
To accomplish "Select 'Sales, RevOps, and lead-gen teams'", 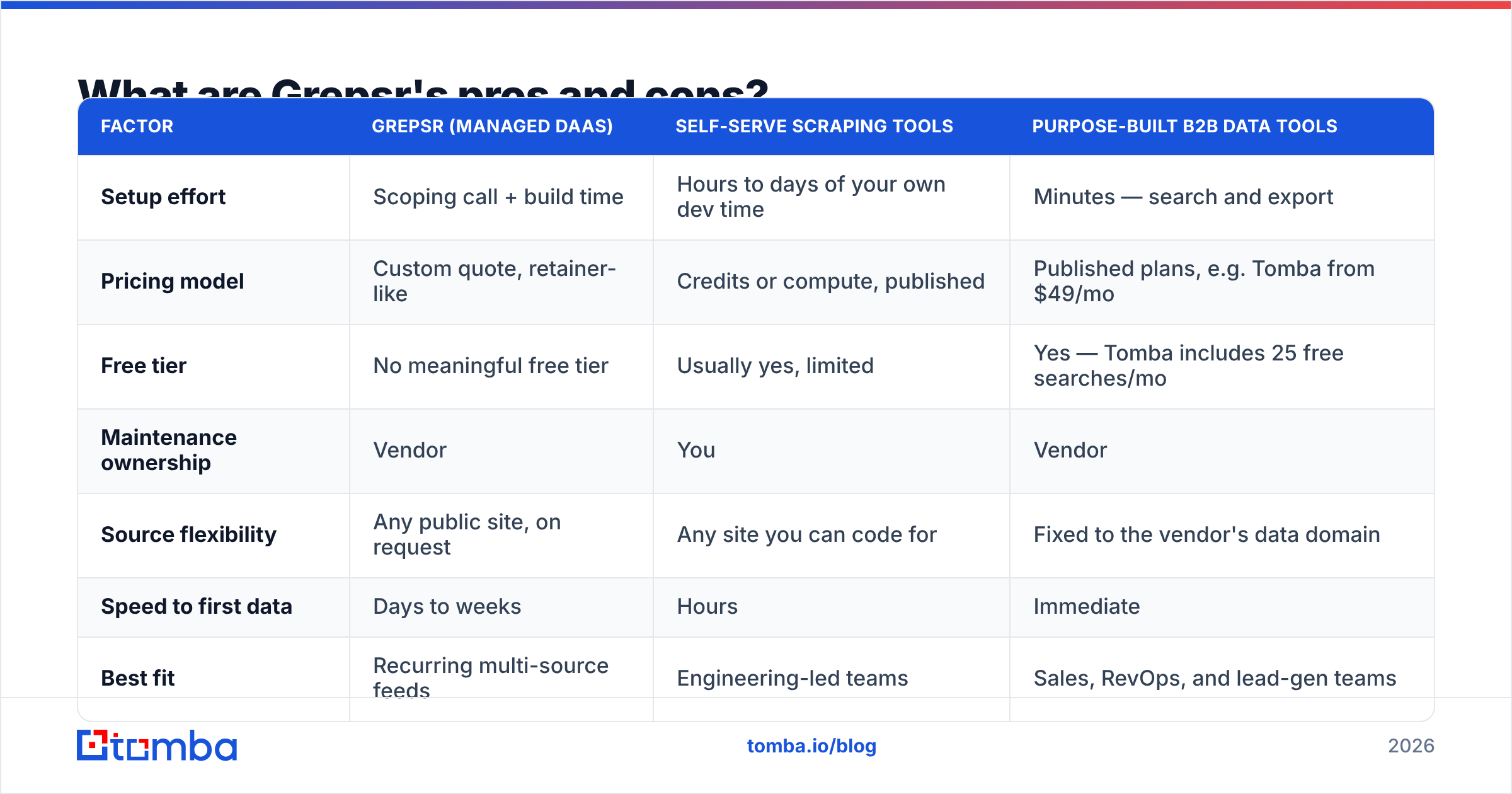I will point(1215,678).
